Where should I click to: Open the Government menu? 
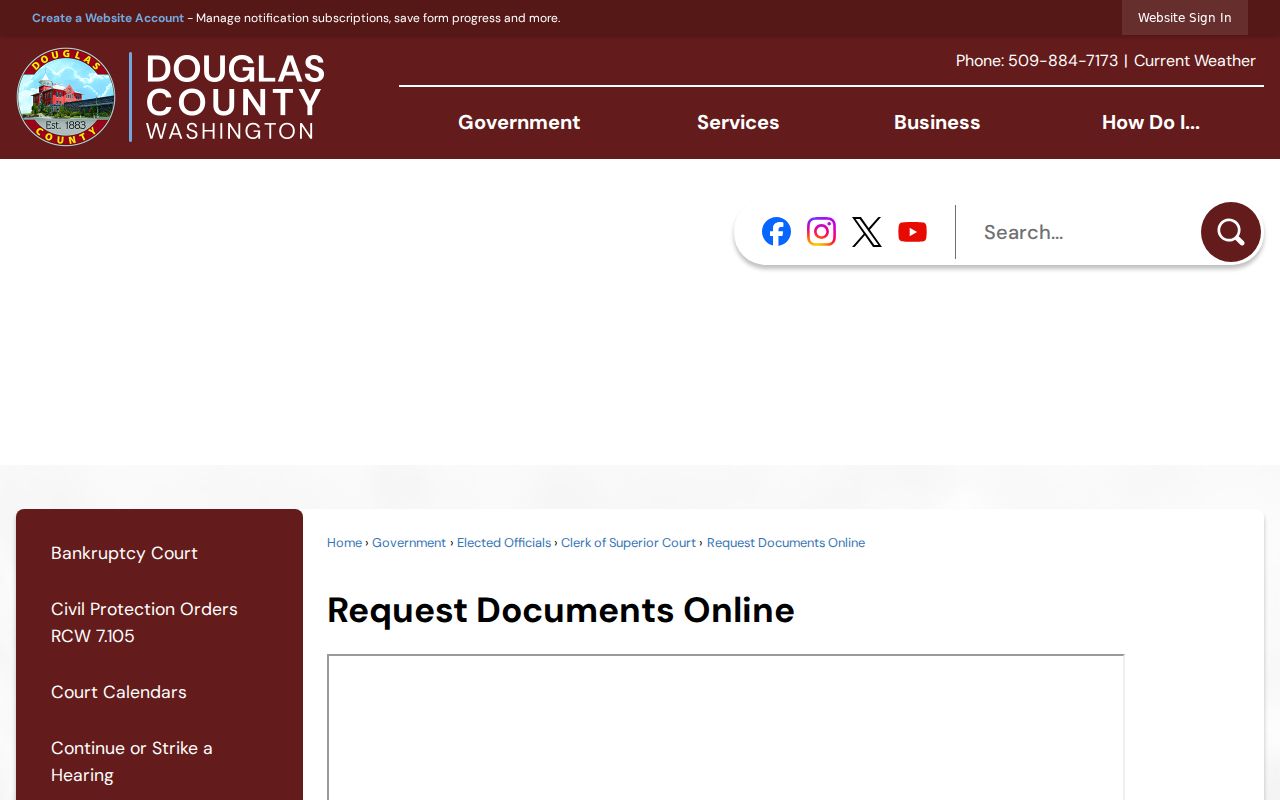coord(519,122)
